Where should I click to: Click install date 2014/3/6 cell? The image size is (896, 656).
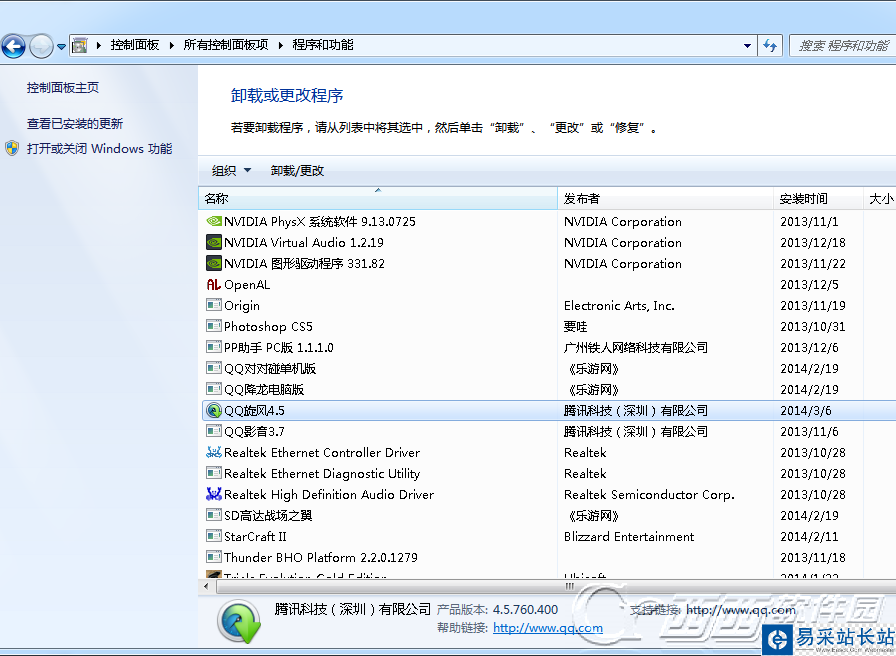pyautogui.click(x=806, y=411)
